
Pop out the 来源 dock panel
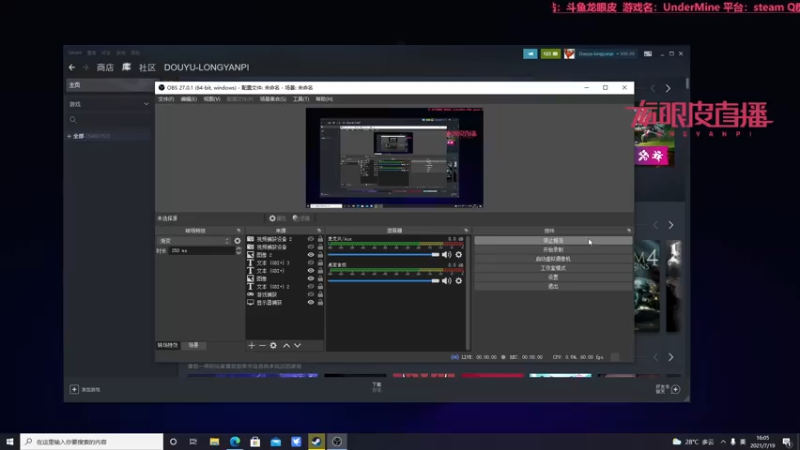pos(319,231)
